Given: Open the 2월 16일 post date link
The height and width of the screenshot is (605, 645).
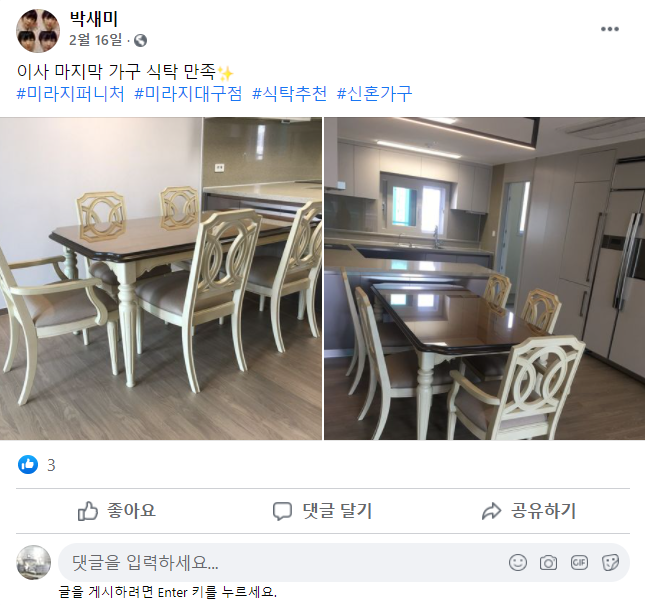Looking at the screenshot, I should (x=95, y=40).
